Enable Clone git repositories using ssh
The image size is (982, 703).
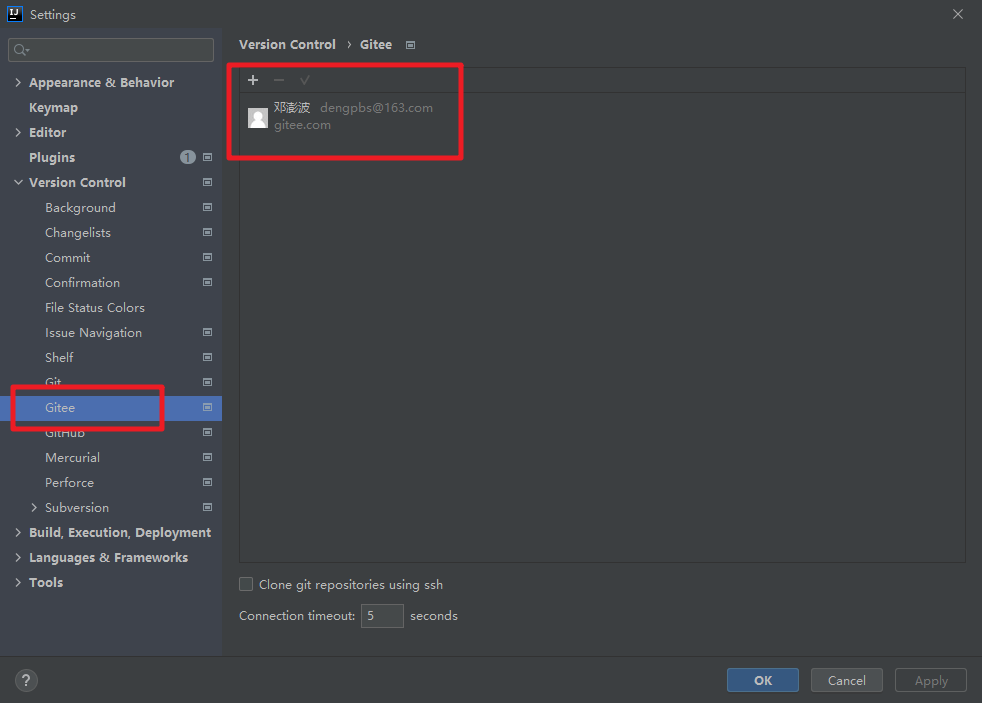pos(246,584)
